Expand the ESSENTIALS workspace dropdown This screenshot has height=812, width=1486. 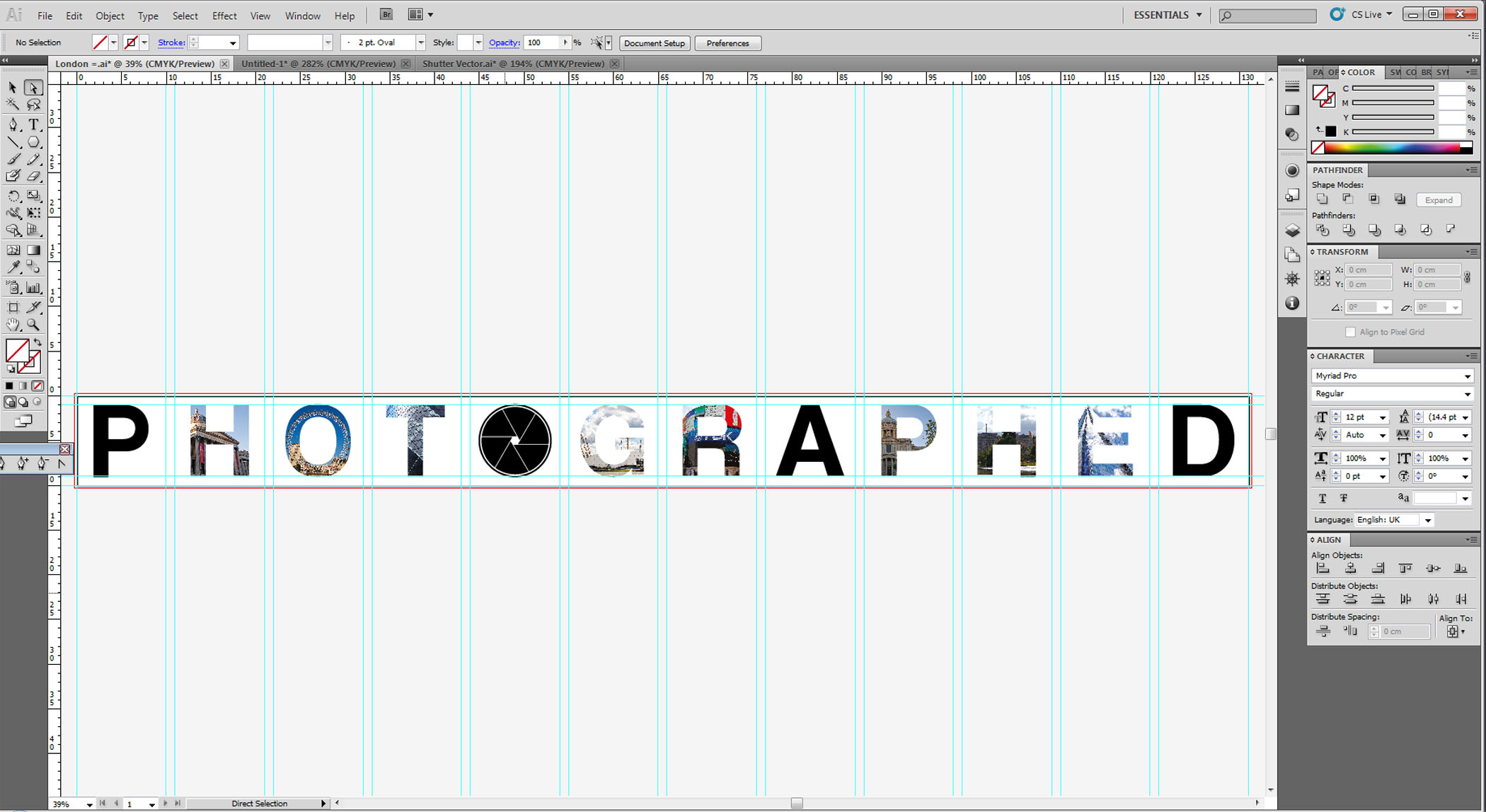coord(1199,15)
